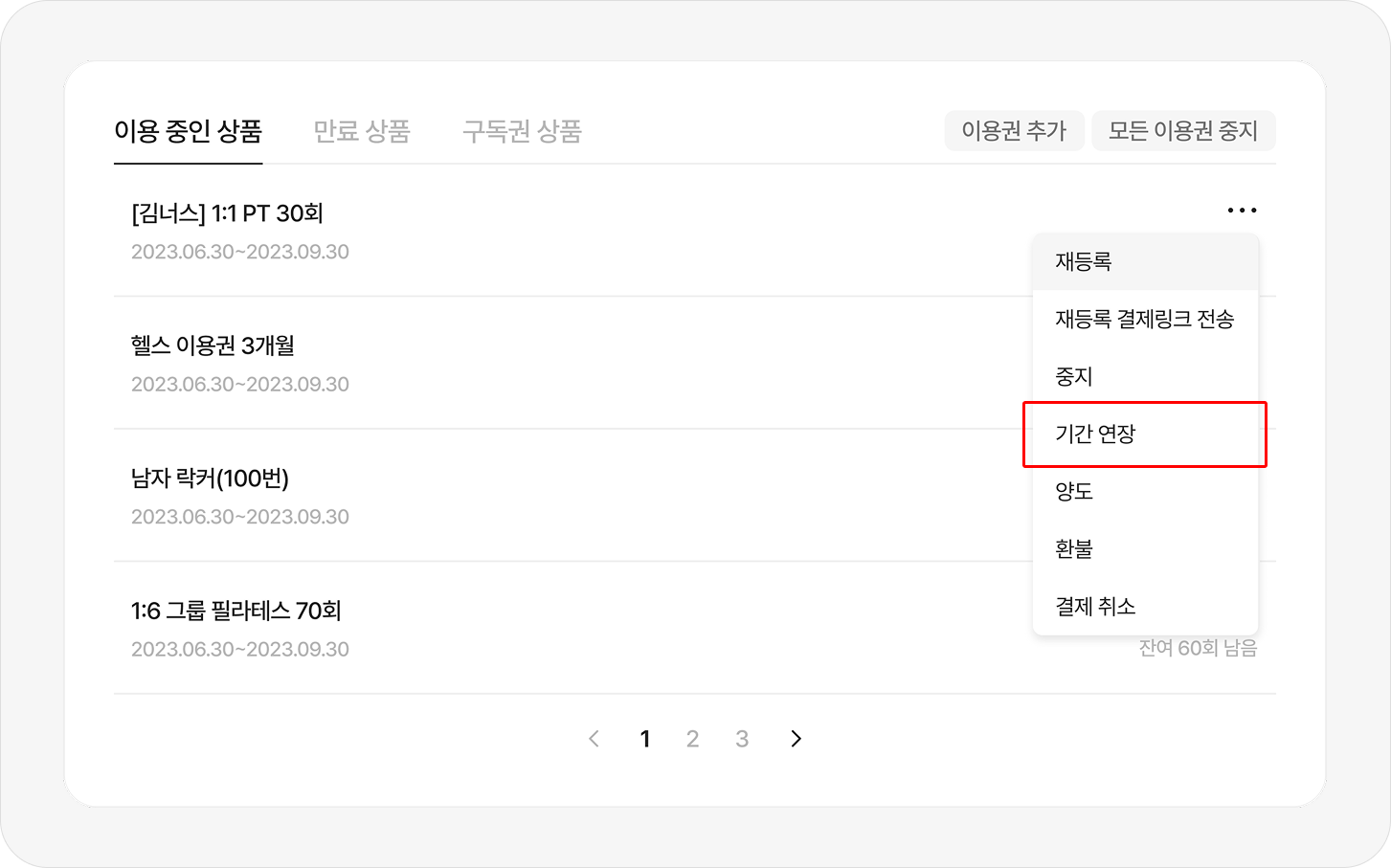Jump to page 2
Screen dimensions: 1391x868
click(x=692, y=739)
